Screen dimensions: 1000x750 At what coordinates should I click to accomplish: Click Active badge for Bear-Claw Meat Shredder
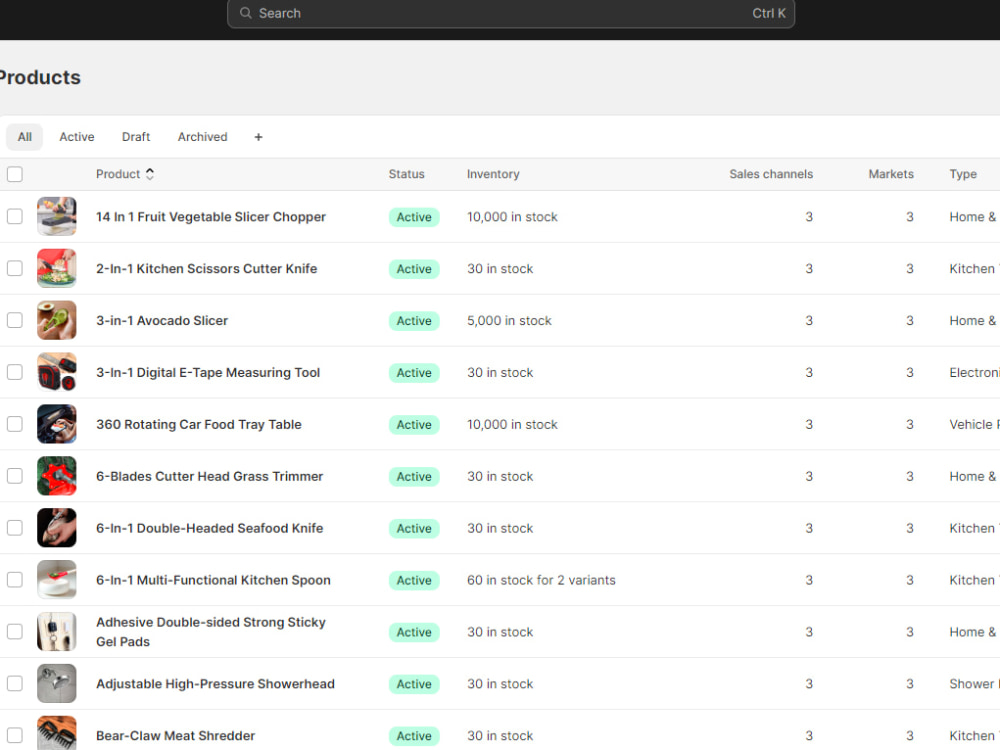[x=414, y=736]
